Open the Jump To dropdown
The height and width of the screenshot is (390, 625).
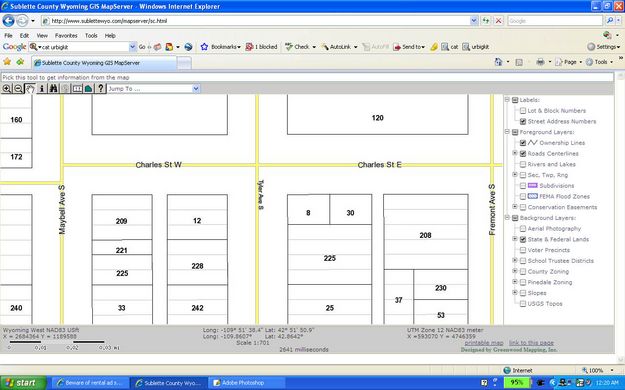pyautogui.click(x=153, y=89)
